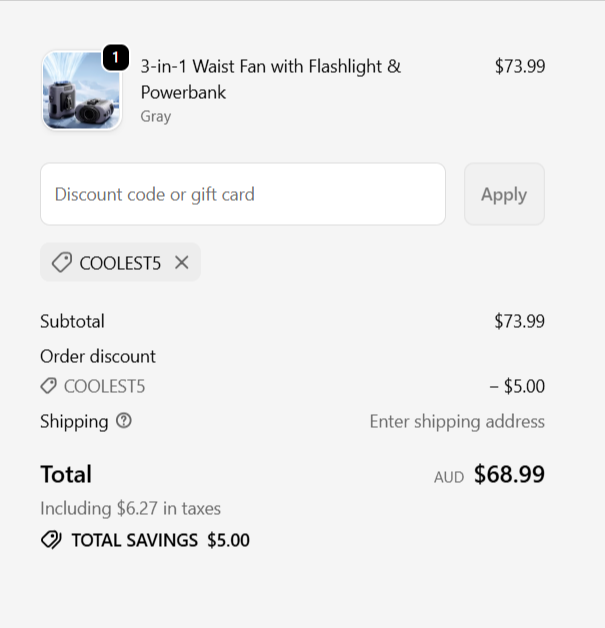Click the AUD currency label

coord(448,477)
